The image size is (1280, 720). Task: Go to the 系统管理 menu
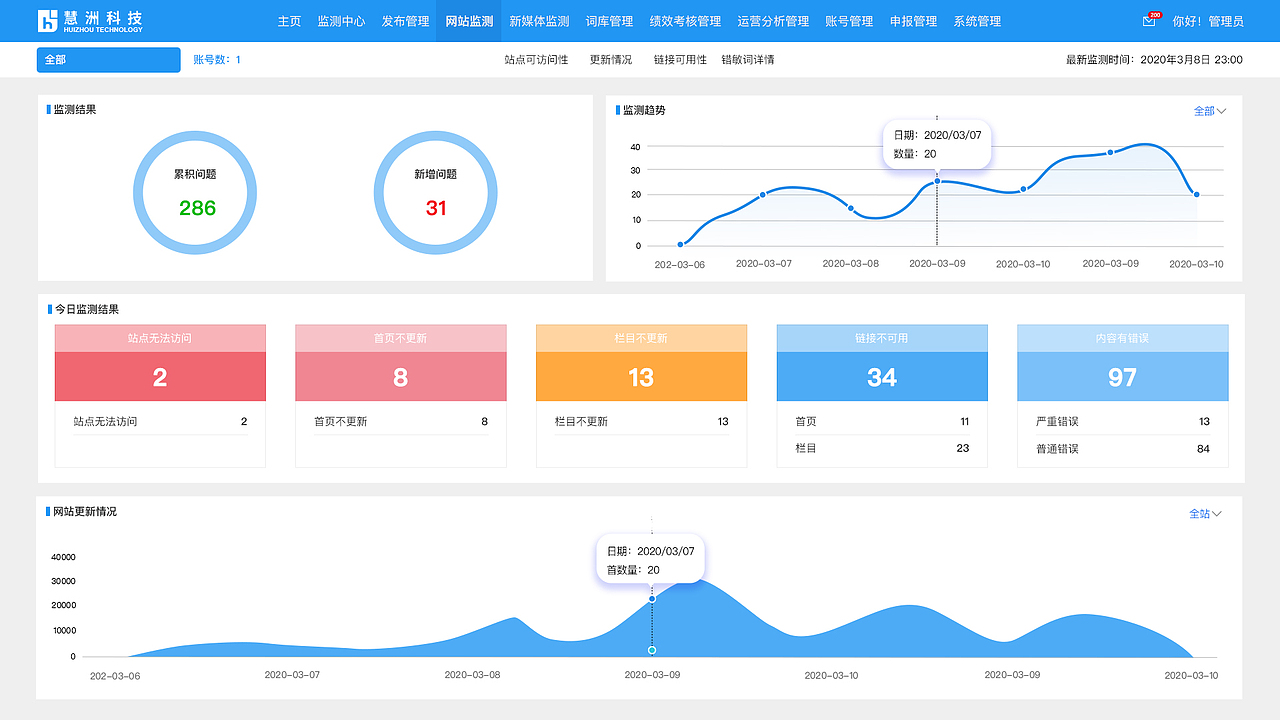[x=977, y=21]
